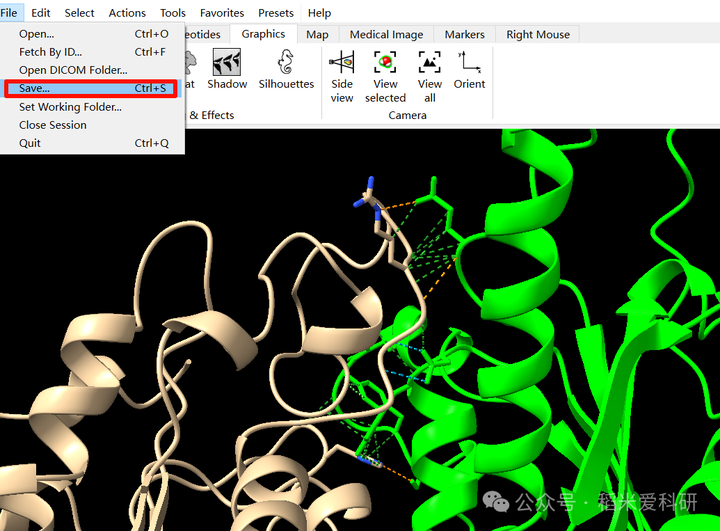Screen dimensions: 720x531
Task: Expand the Favorites menu
Action: coord(222,13)
